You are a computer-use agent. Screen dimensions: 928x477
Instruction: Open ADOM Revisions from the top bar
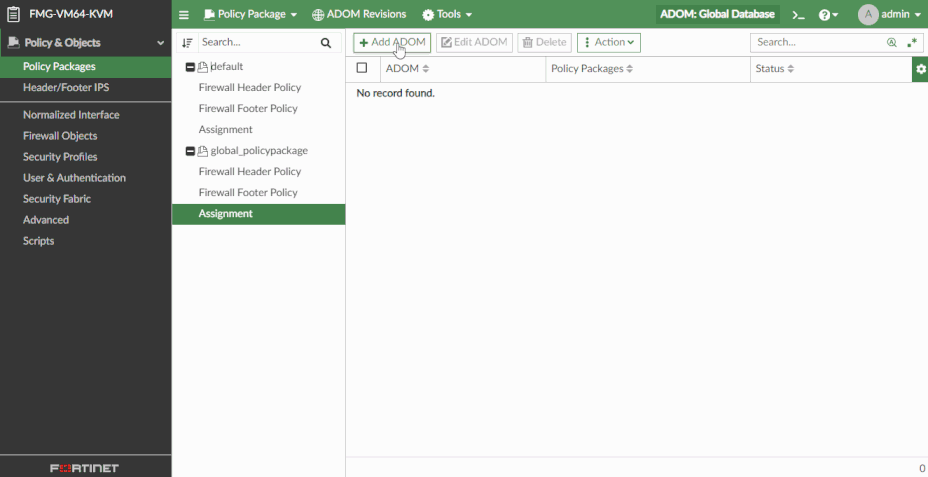359,14
